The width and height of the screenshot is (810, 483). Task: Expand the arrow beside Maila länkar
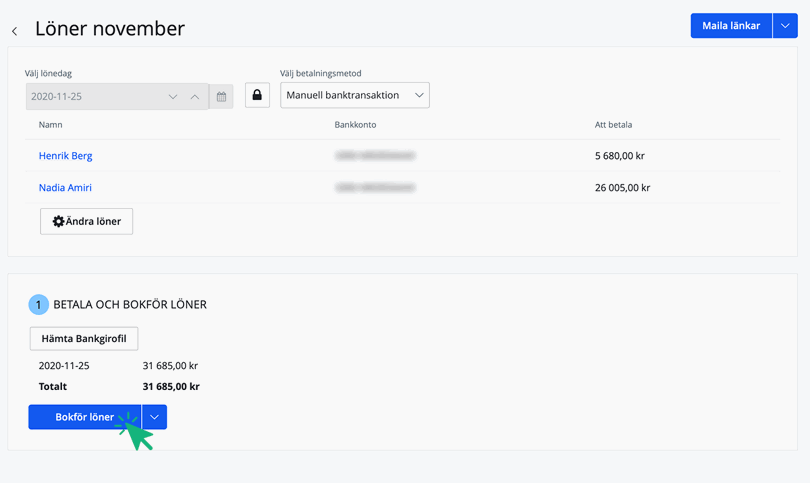785,26
